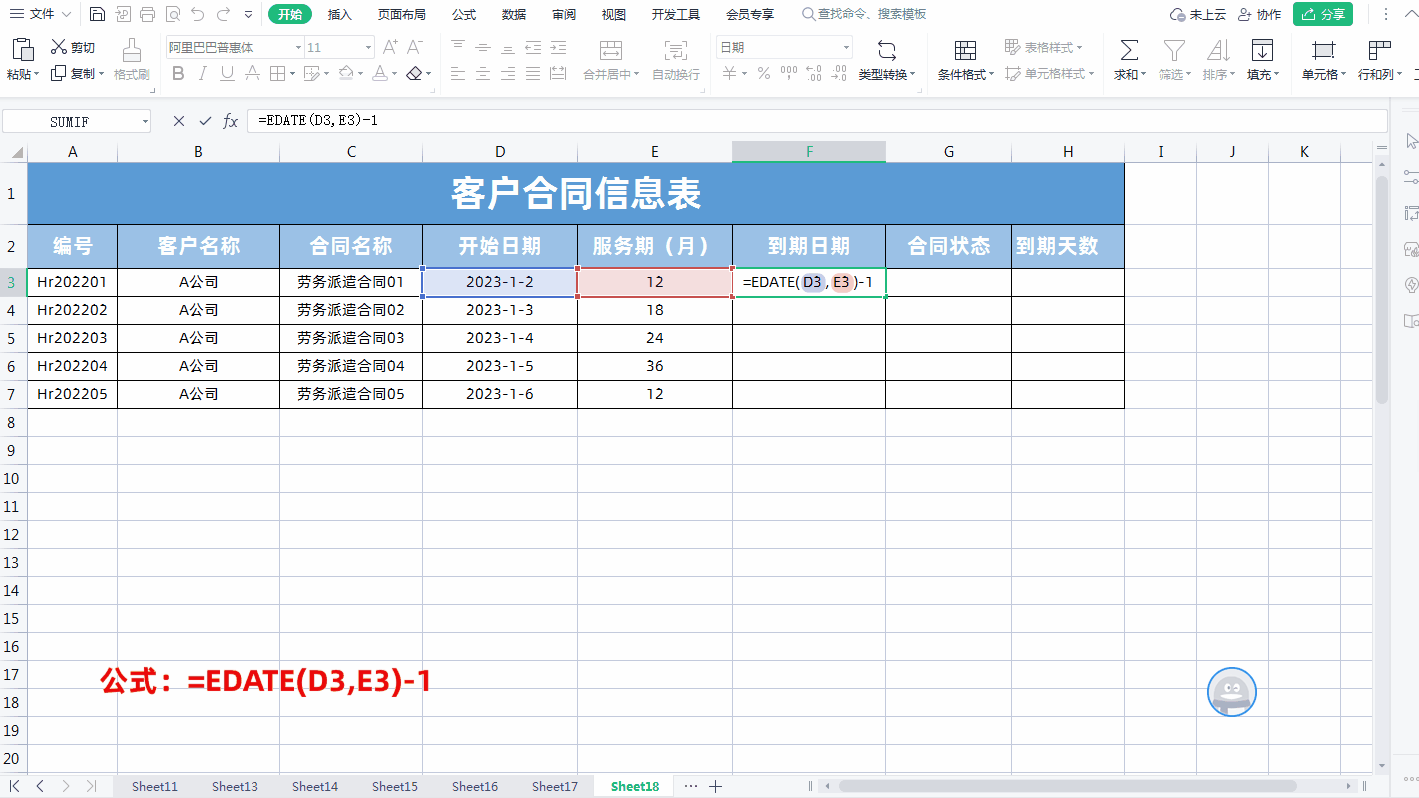
Task: Increase font size with A+ icon
Action: coord(391,47)
